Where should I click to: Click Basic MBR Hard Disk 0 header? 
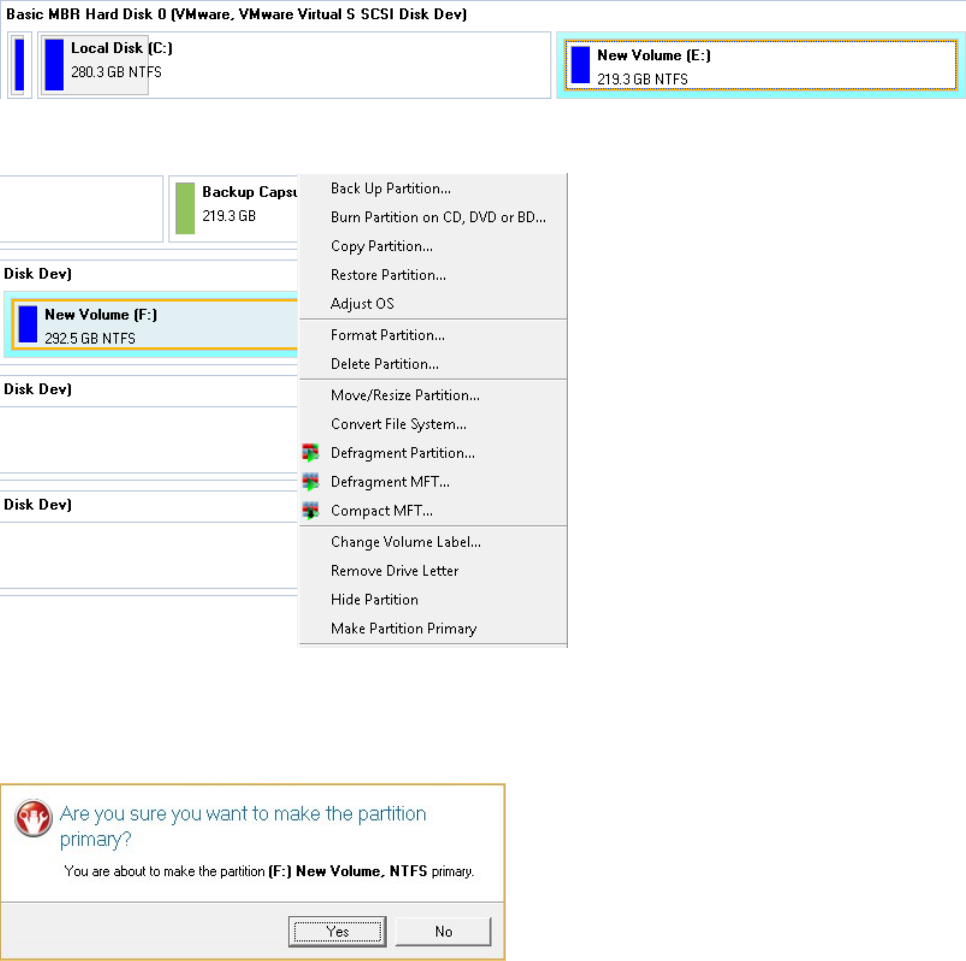coord(237,14)
